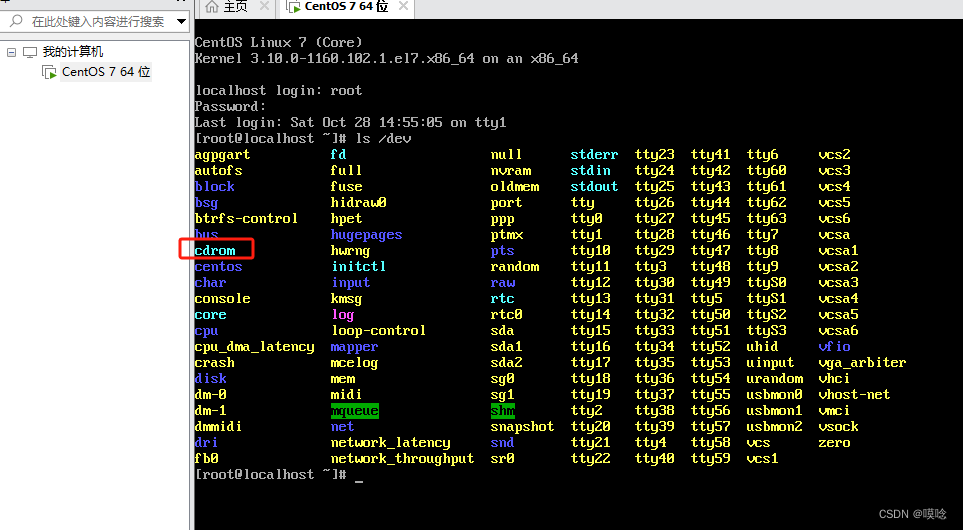Viewport: 963px width, 530px height.
Task: Click the hidraw0 entry
Action: coord(358,203)
